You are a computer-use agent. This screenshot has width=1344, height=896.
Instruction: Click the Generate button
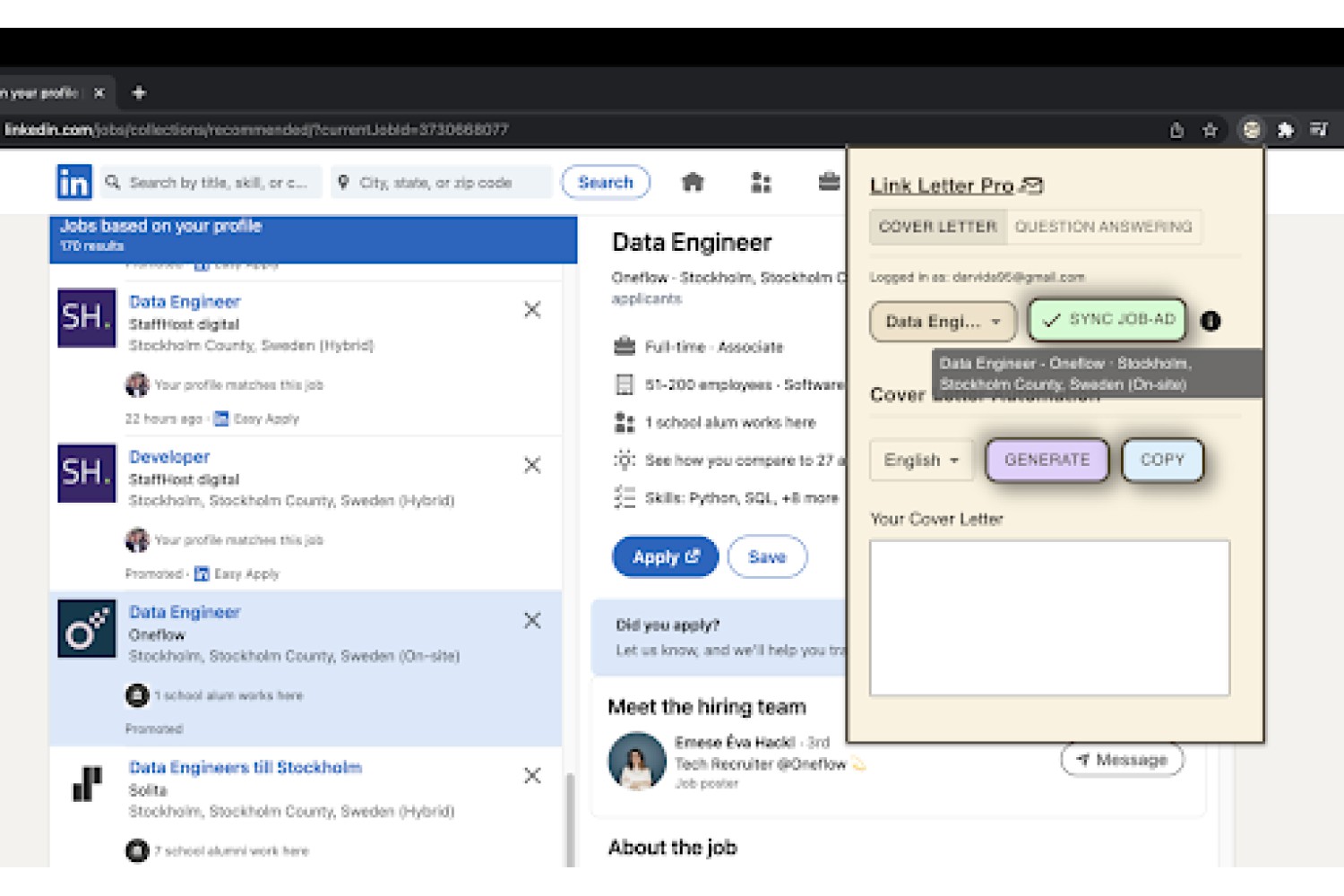tap(1047, 460)
